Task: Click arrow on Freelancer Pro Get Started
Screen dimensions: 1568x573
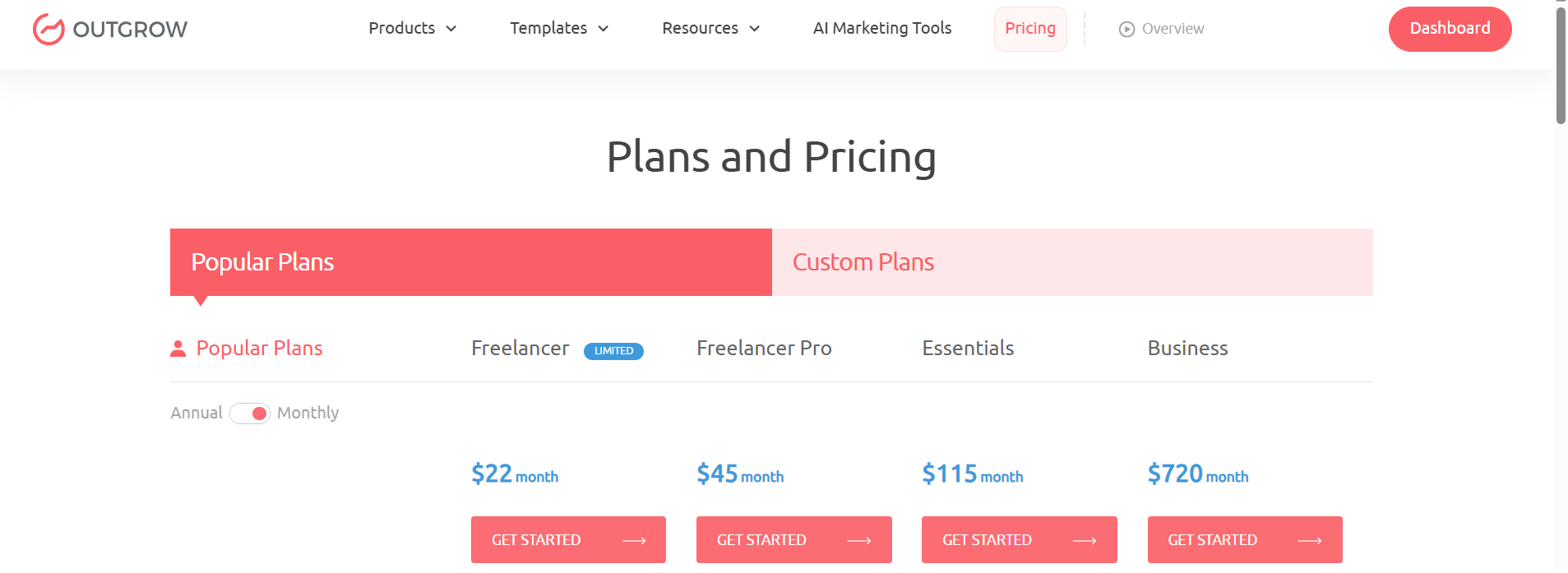Action: point(859,541)
